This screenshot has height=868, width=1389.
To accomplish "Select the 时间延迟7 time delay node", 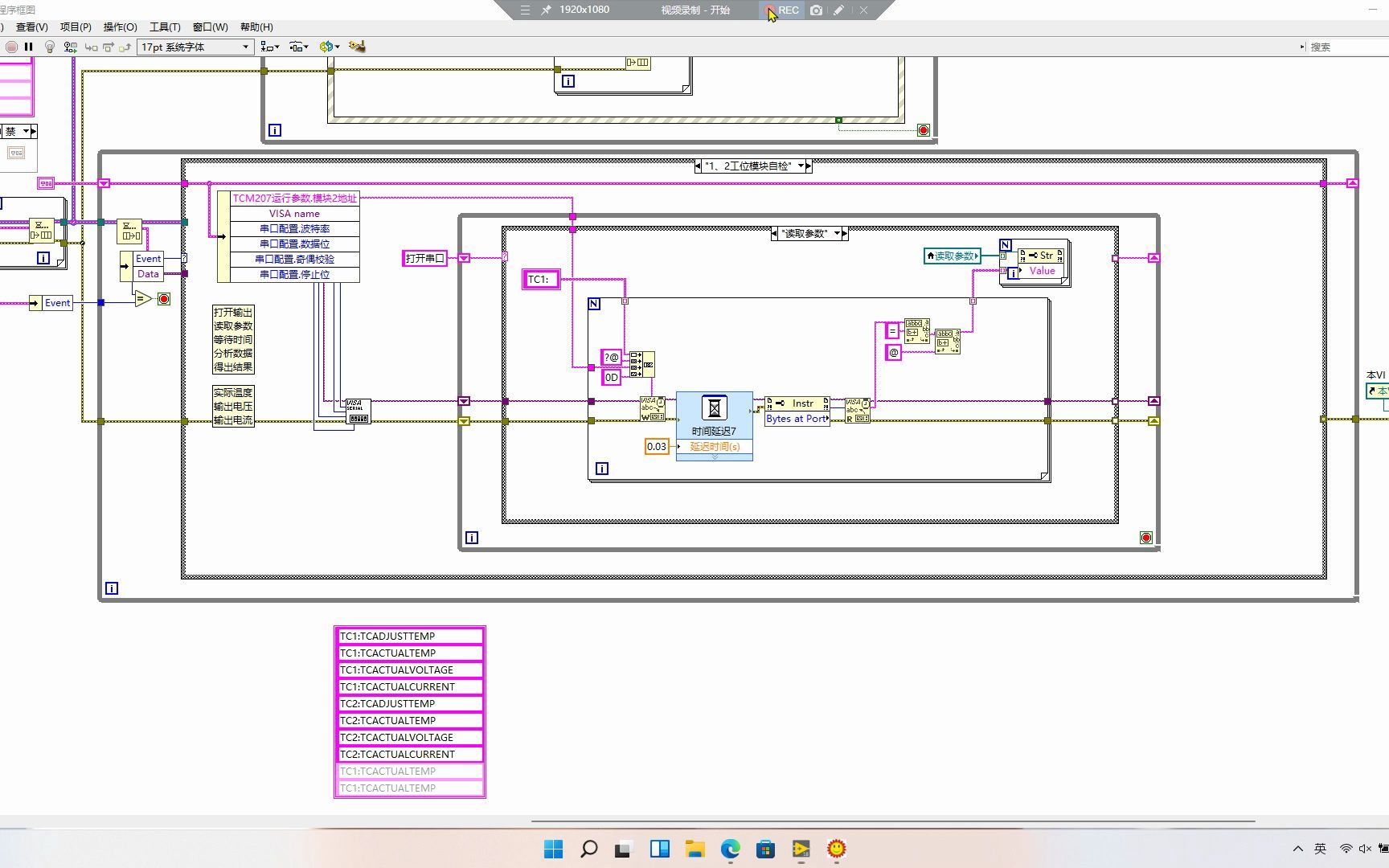I will point(714,416).
